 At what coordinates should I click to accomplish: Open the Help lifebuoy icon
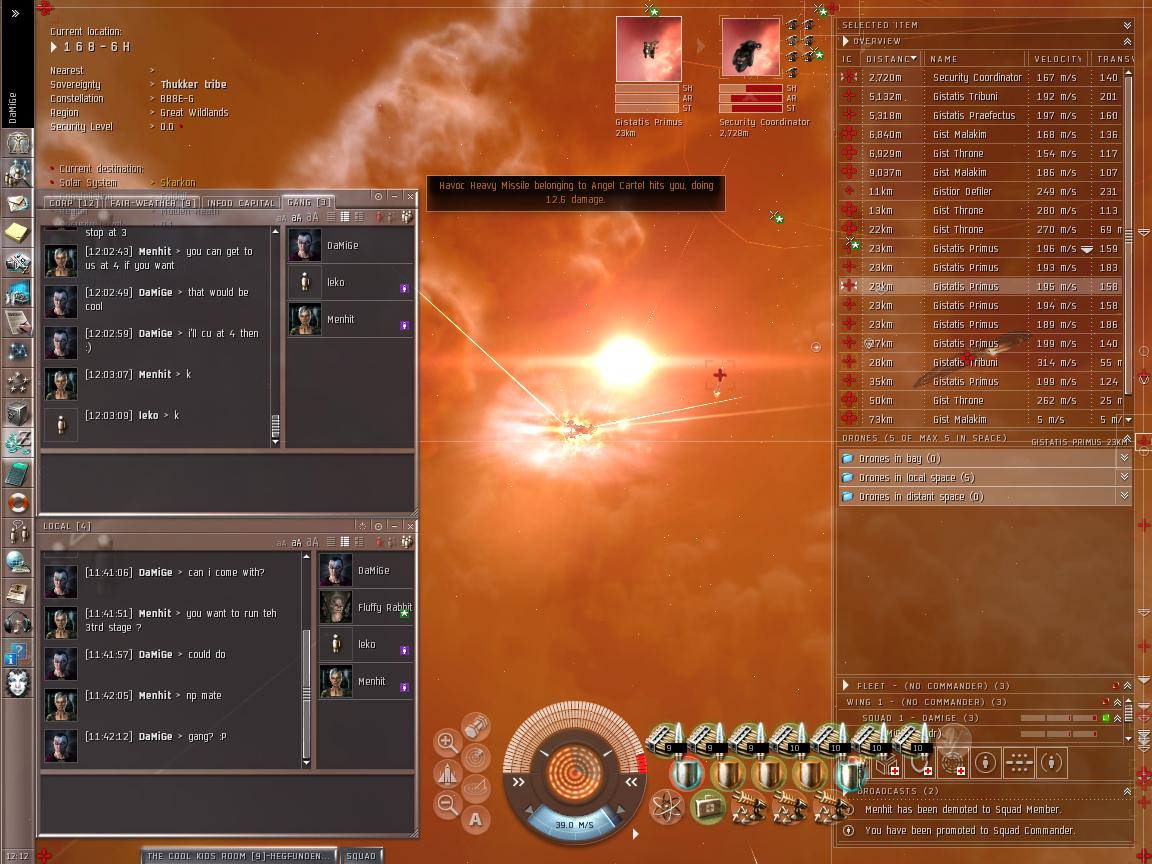pyautogui.click(x=18, y=503)
